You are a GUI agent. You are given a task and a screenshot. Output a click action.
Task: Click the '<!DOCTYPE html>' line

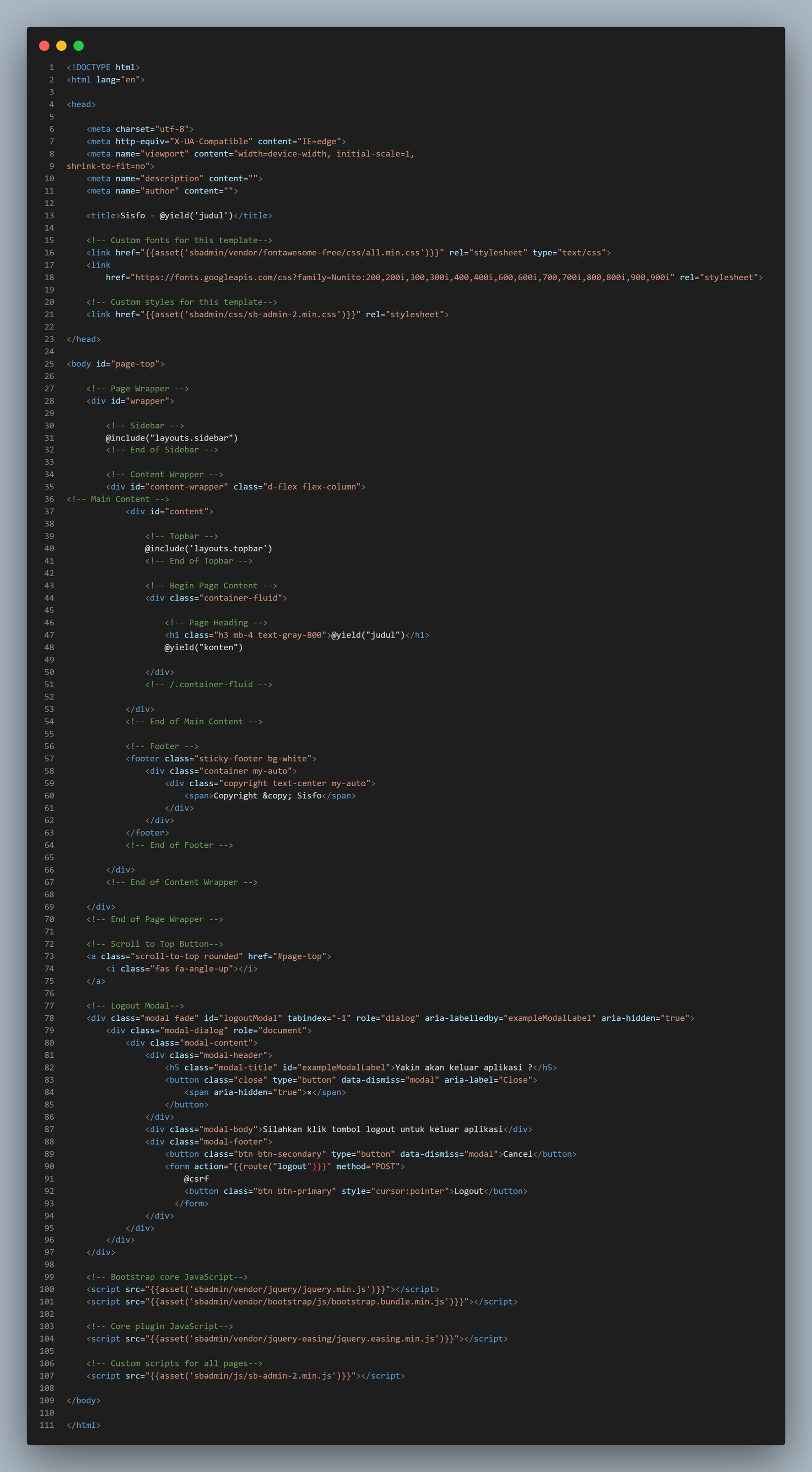click(x=104, y=68)
